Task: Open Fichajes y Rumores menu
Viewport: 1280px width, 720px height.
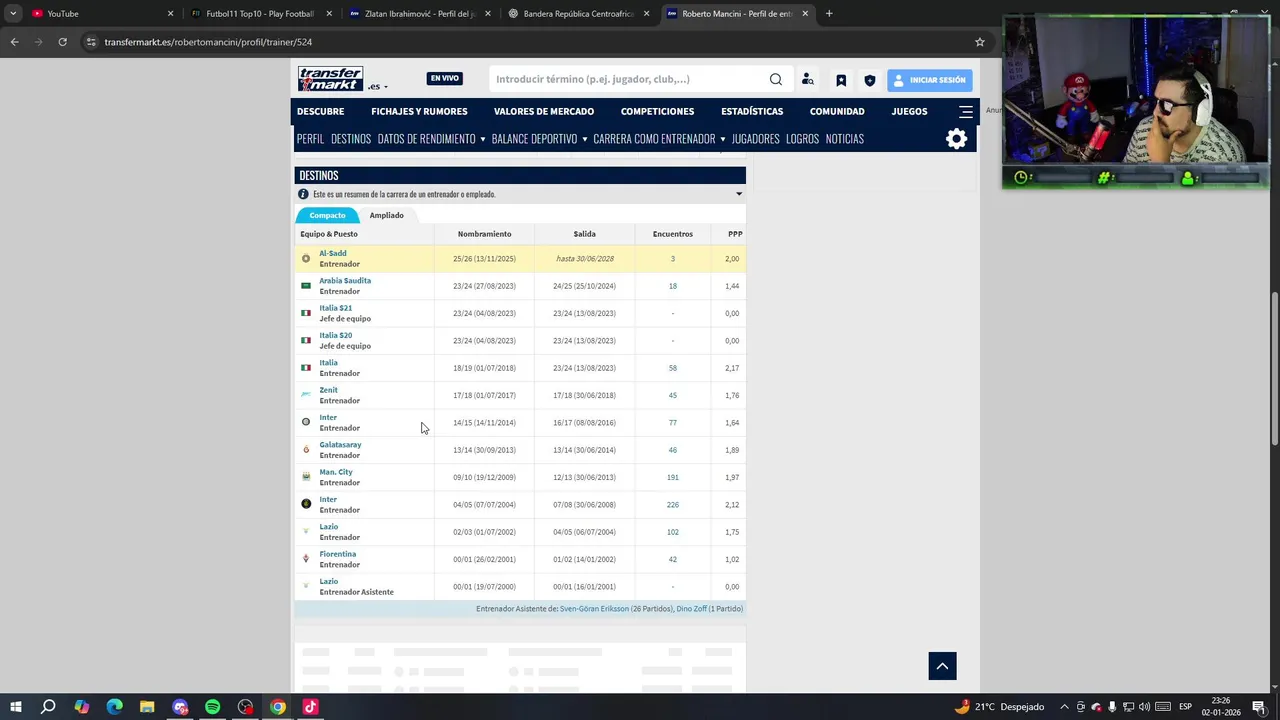Action: click(x=419, y=111)
